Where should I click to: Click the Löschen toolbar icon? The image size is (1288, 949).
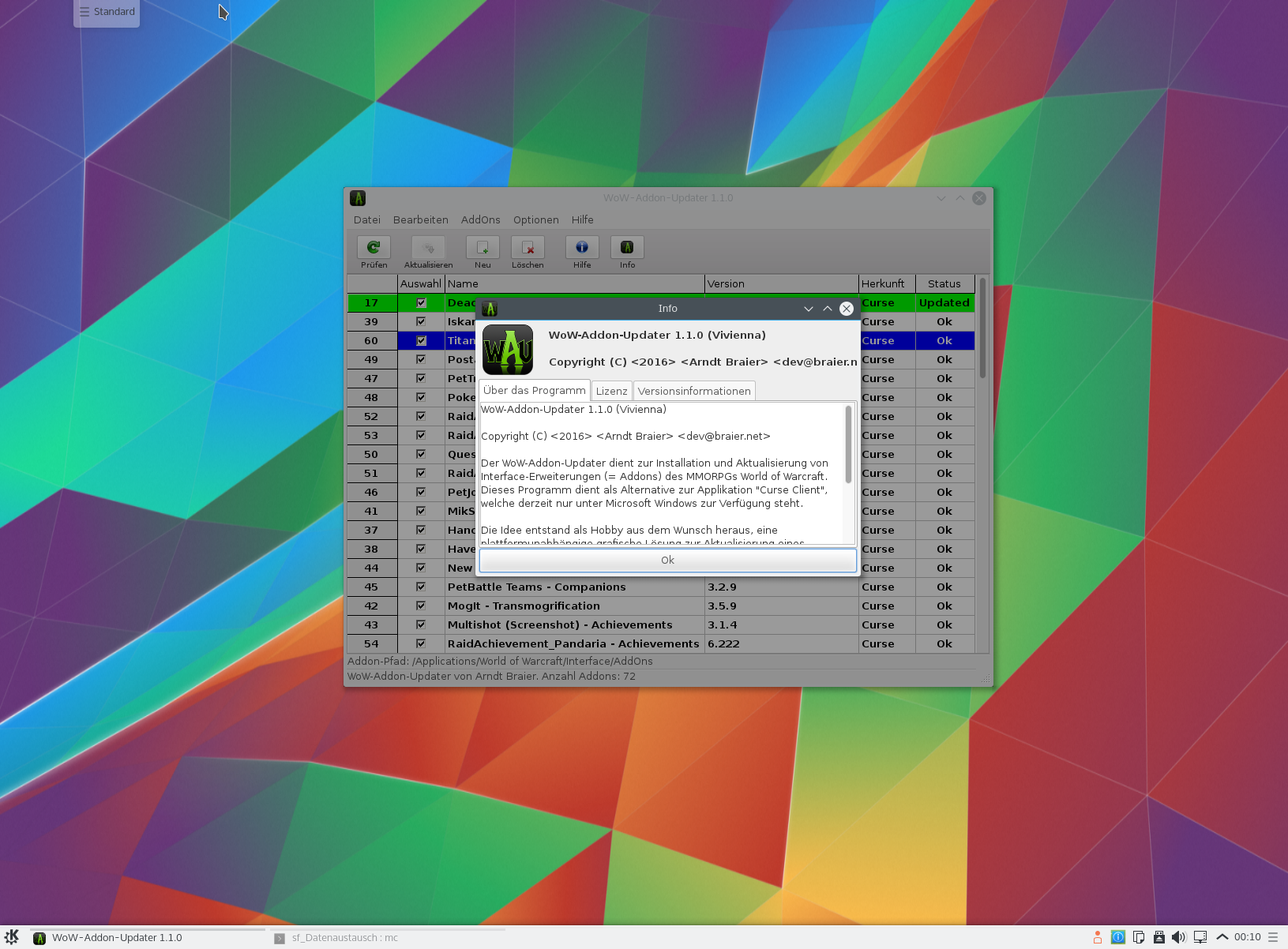click(x=528, y=247)
